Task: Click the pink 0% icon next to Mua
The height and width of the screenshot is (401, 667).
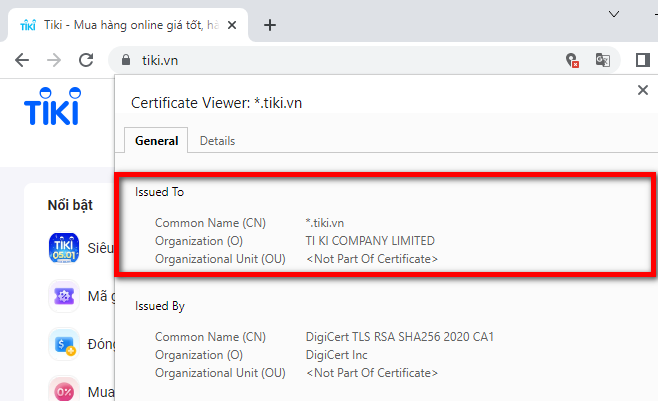Action: pyautogui.click(x=64, y=390)
